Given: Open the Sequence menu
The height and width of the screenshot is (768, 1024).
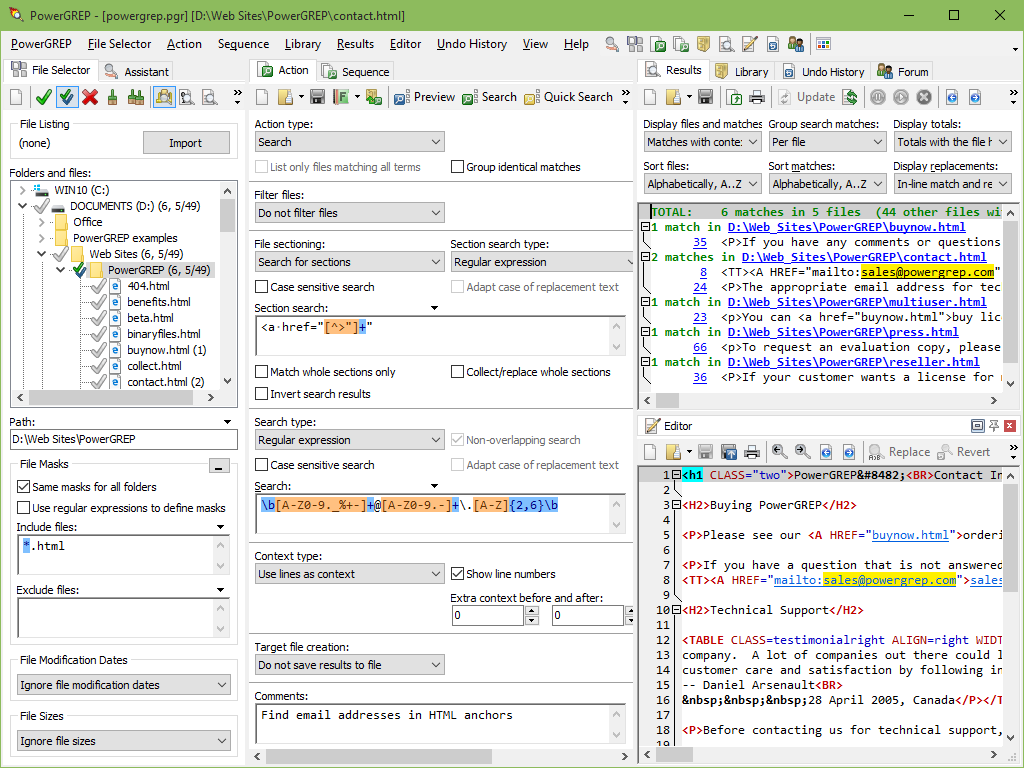Looking at the screenshot, I should pos(243,44).
